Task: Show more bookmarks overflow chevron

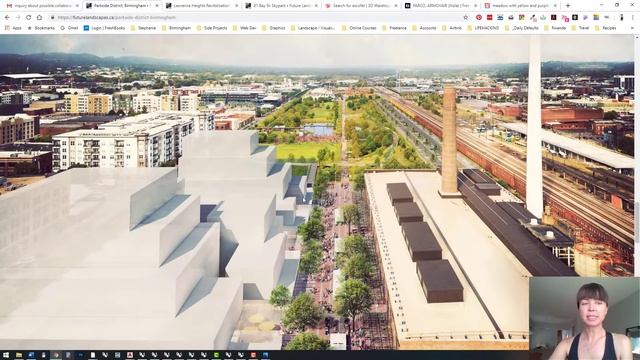Action: point(632,28)
